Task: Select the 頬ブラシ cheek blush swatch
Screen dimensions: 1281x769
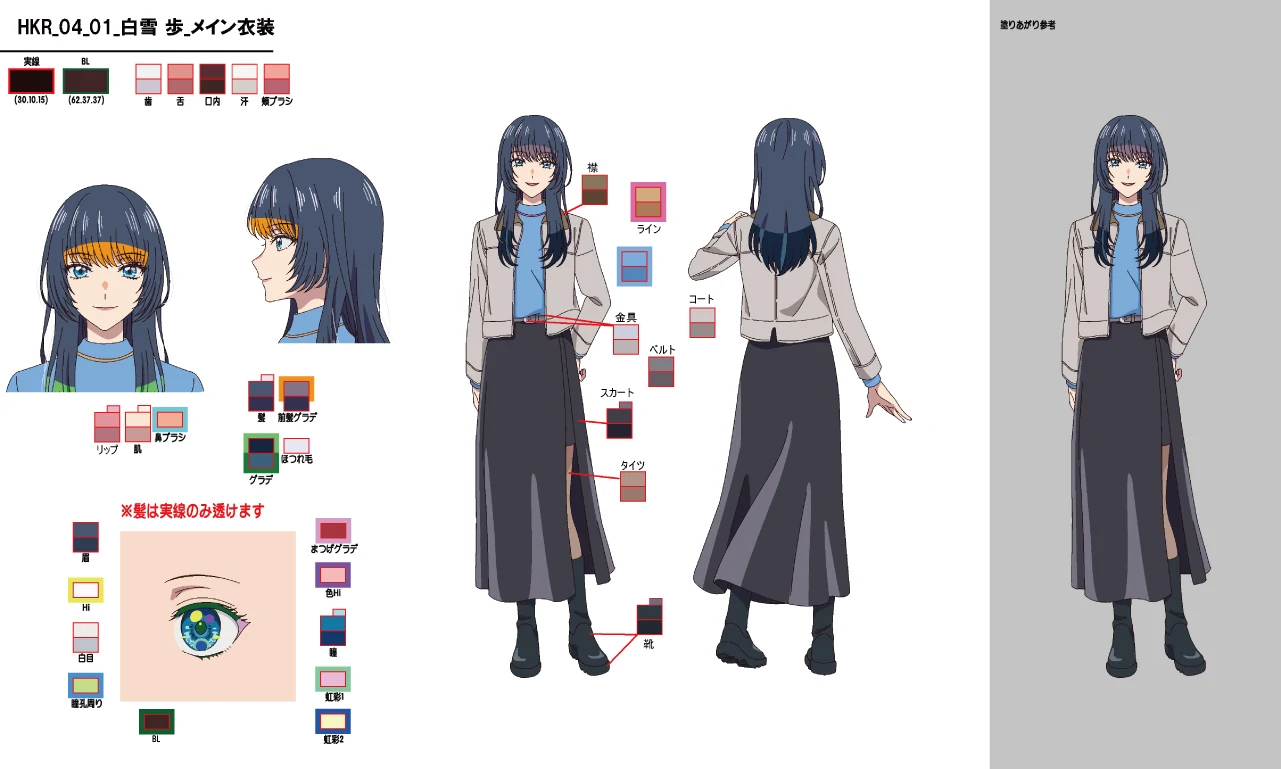Action: (x=276, y=79)
